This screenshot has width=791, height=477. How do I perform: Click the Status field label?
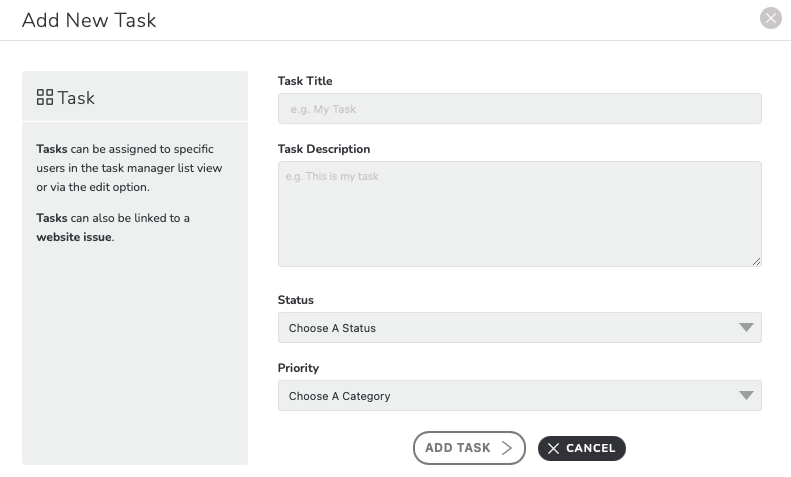click(296, 300)
